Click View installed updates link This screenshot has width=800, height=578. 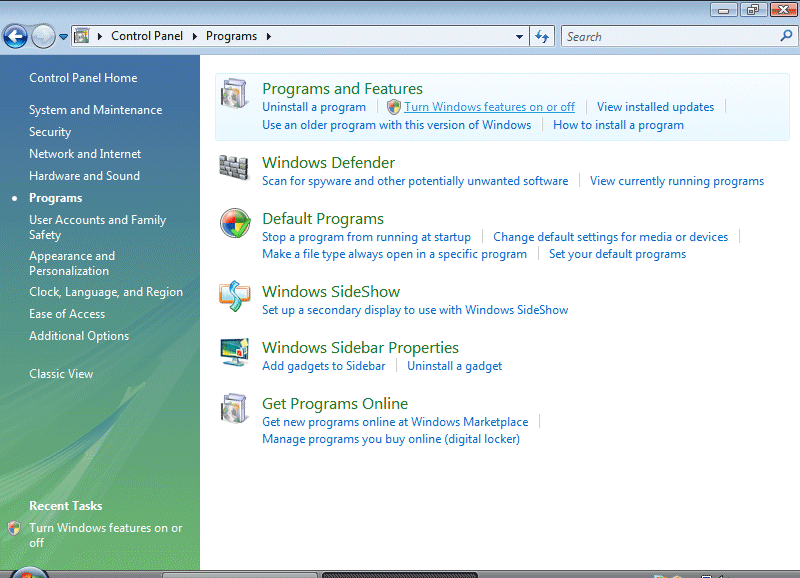655,107
